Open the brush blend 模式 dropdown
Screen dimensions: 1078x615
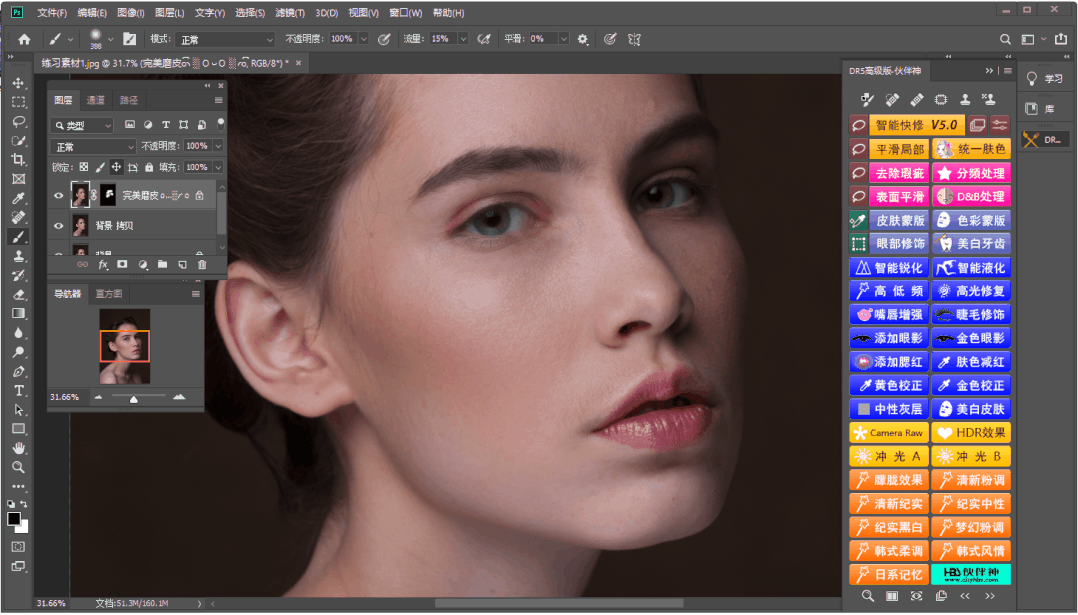(225, 39)
